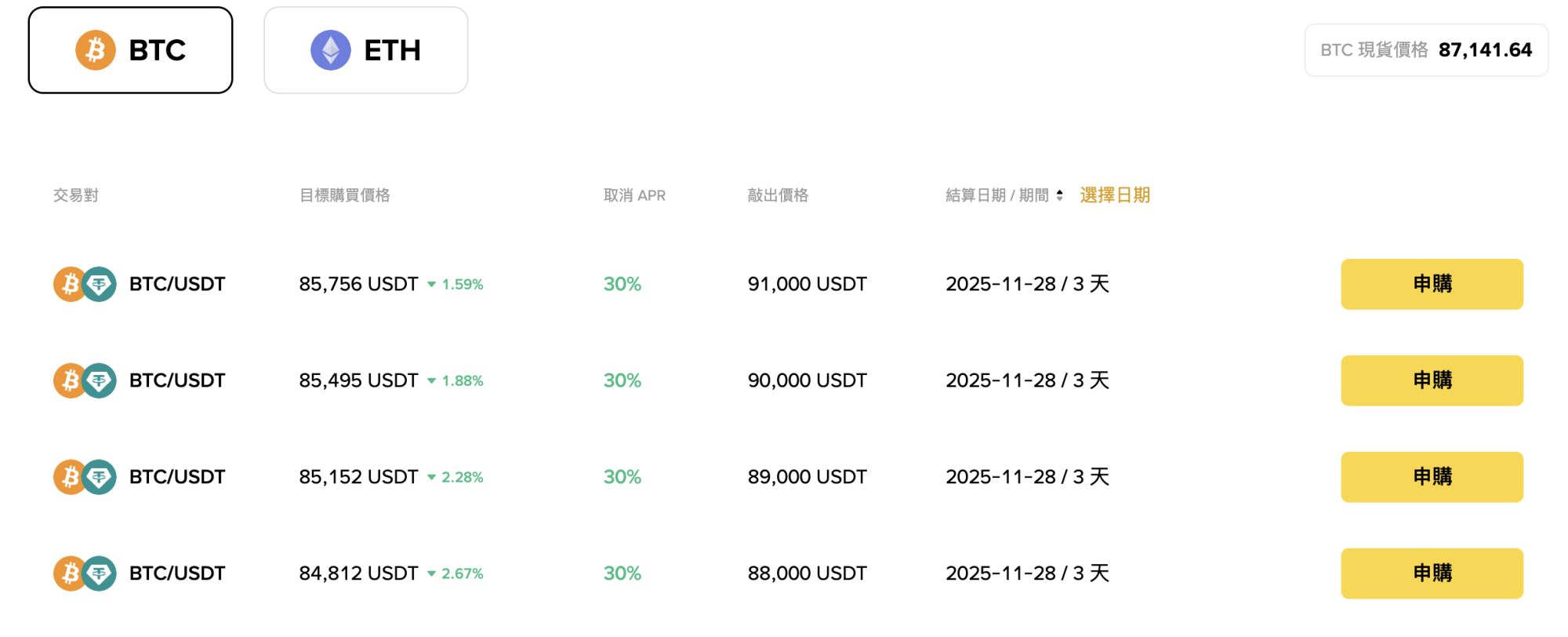1568x637 pixels.
Task: Click BTC/USDT pair icon in 84,812 row
Action: (85, 573)
